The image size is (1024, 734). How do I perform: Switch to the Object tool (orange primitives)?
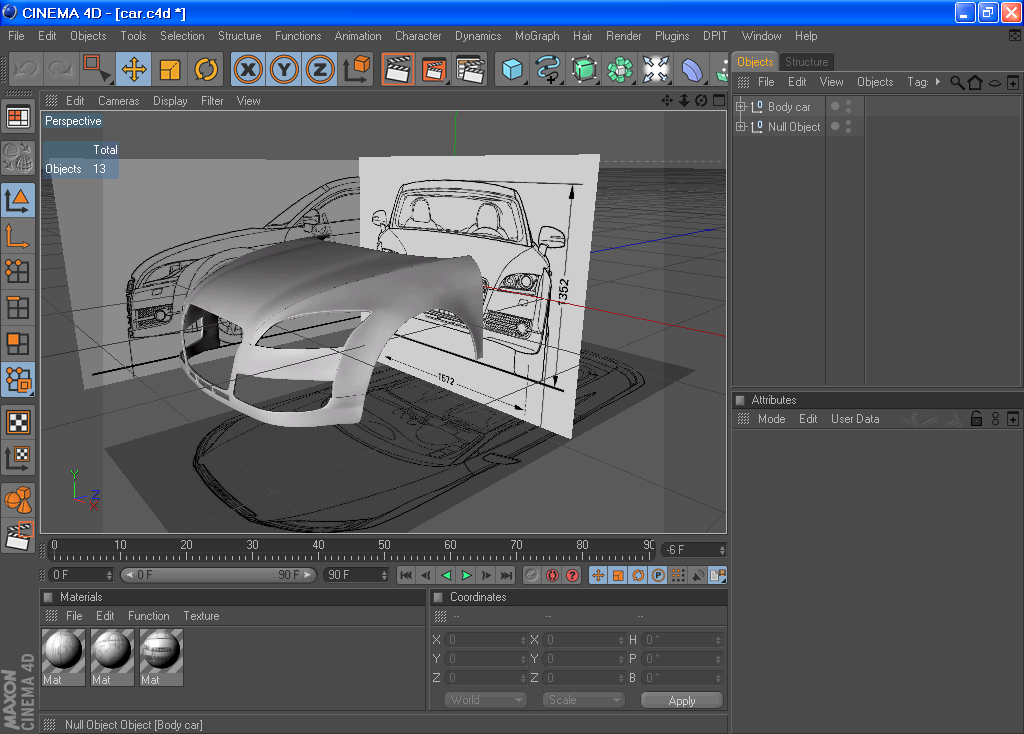point(18,501)
